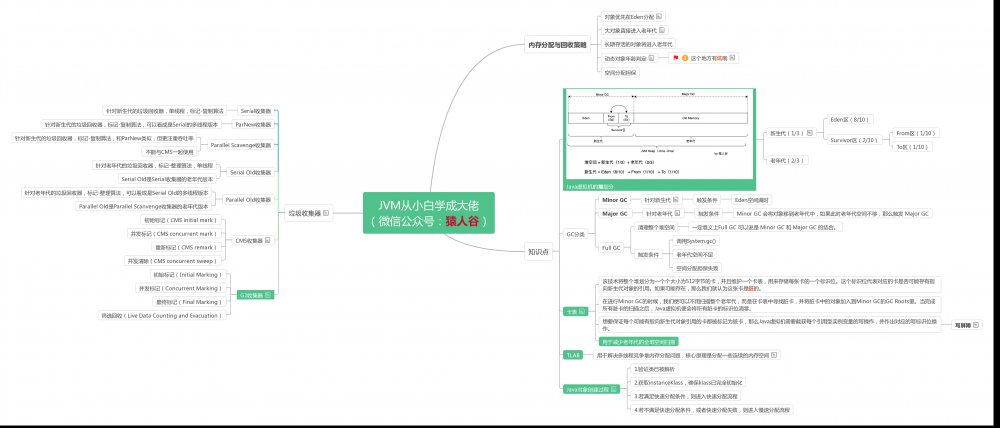Screen dimensions: 1000x428
Task: Click 老年代空间不足 node
Action: click(696, 254)
